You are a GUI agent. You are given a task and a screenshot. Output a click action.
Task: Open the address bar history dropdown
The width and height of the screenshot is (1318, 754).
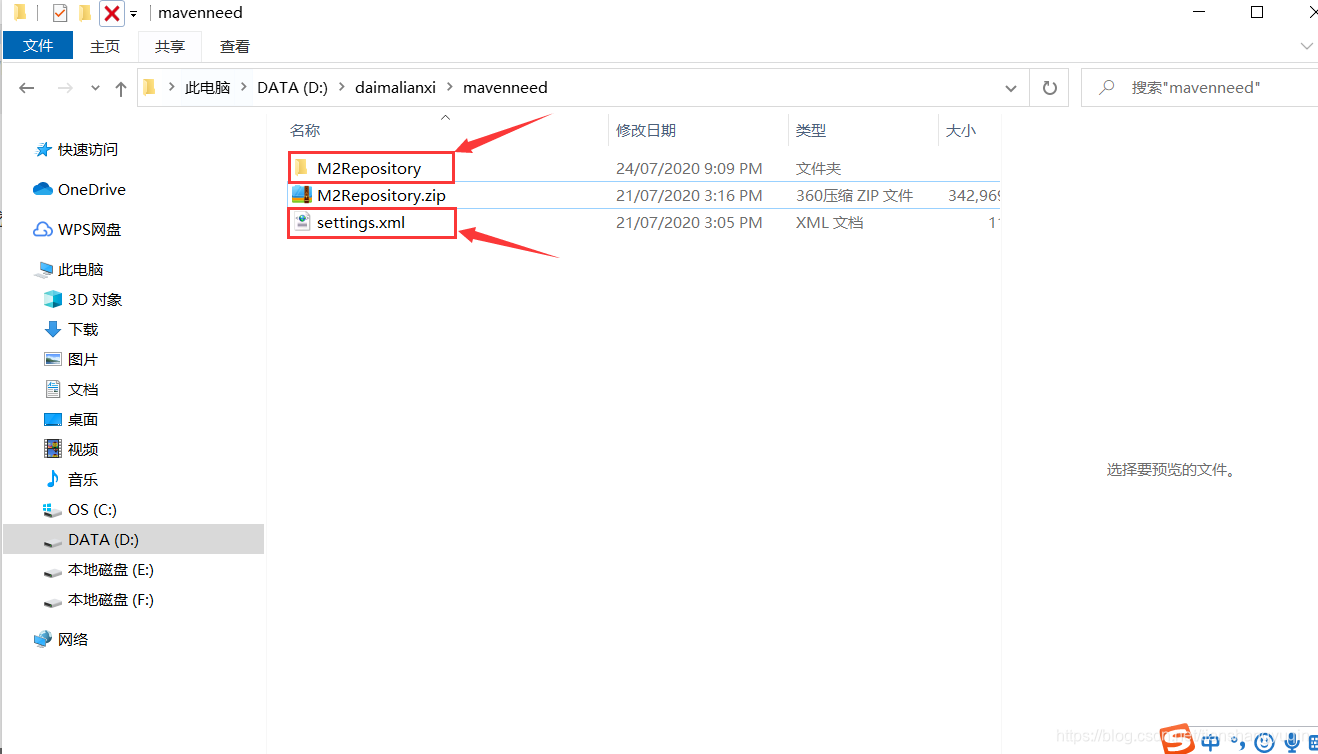click(x=1010, y=88)
